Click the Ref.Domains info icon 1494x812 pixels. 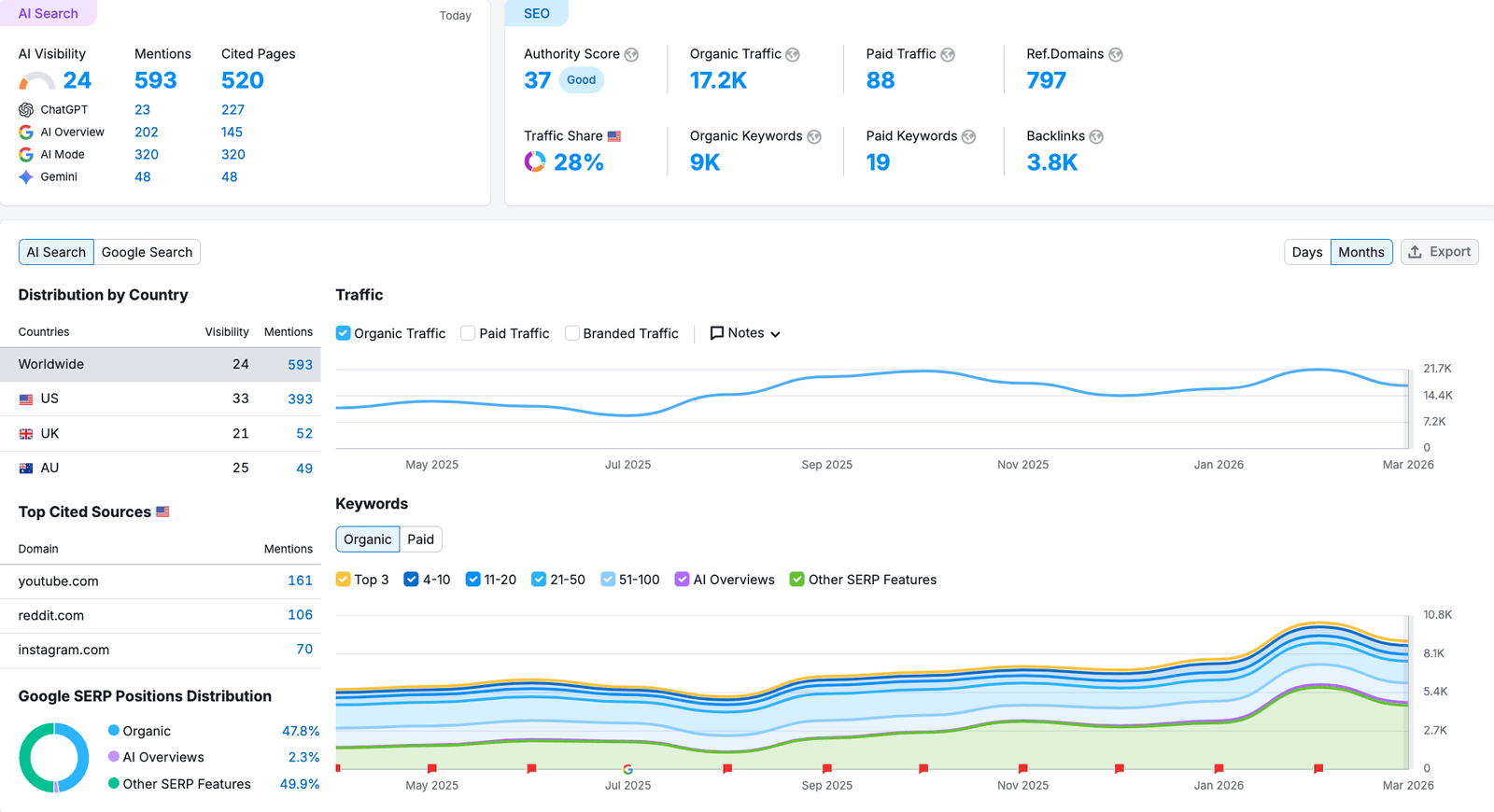[x=1116, y=55]
